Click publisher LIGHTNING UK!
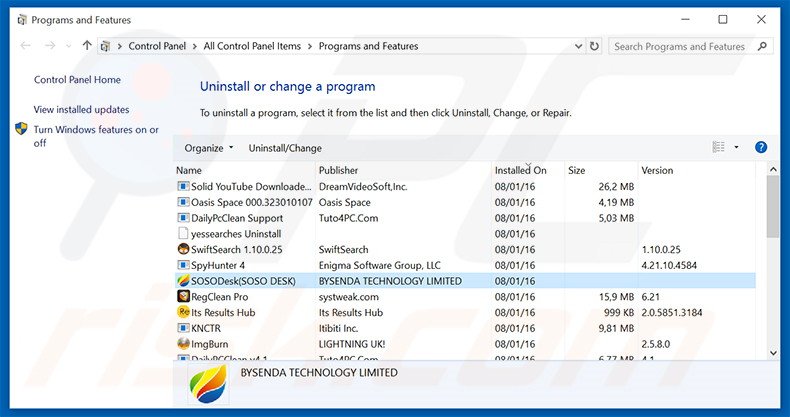 (352, 344)
